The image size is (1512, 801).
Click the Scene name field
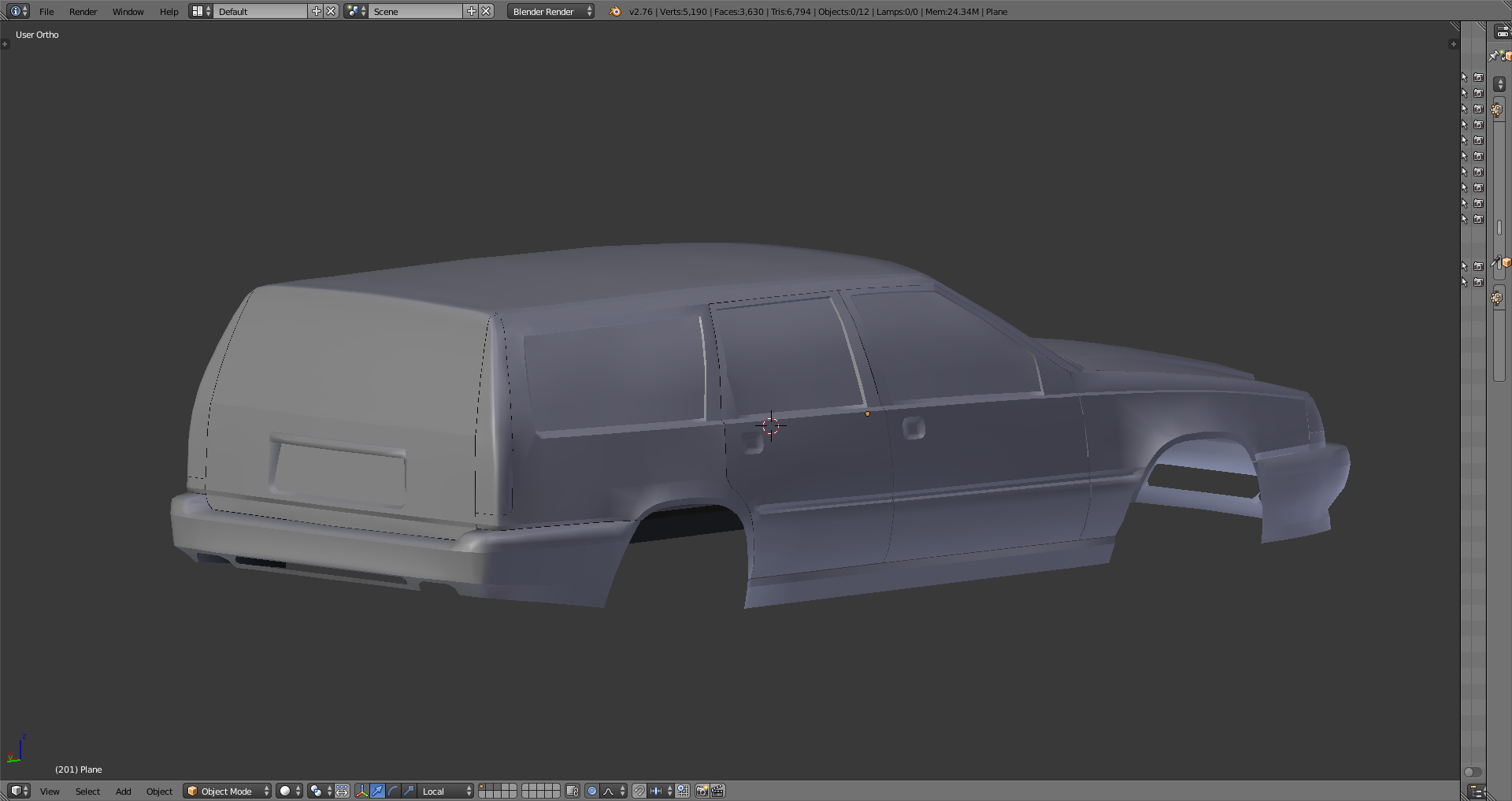pos(414,11)
